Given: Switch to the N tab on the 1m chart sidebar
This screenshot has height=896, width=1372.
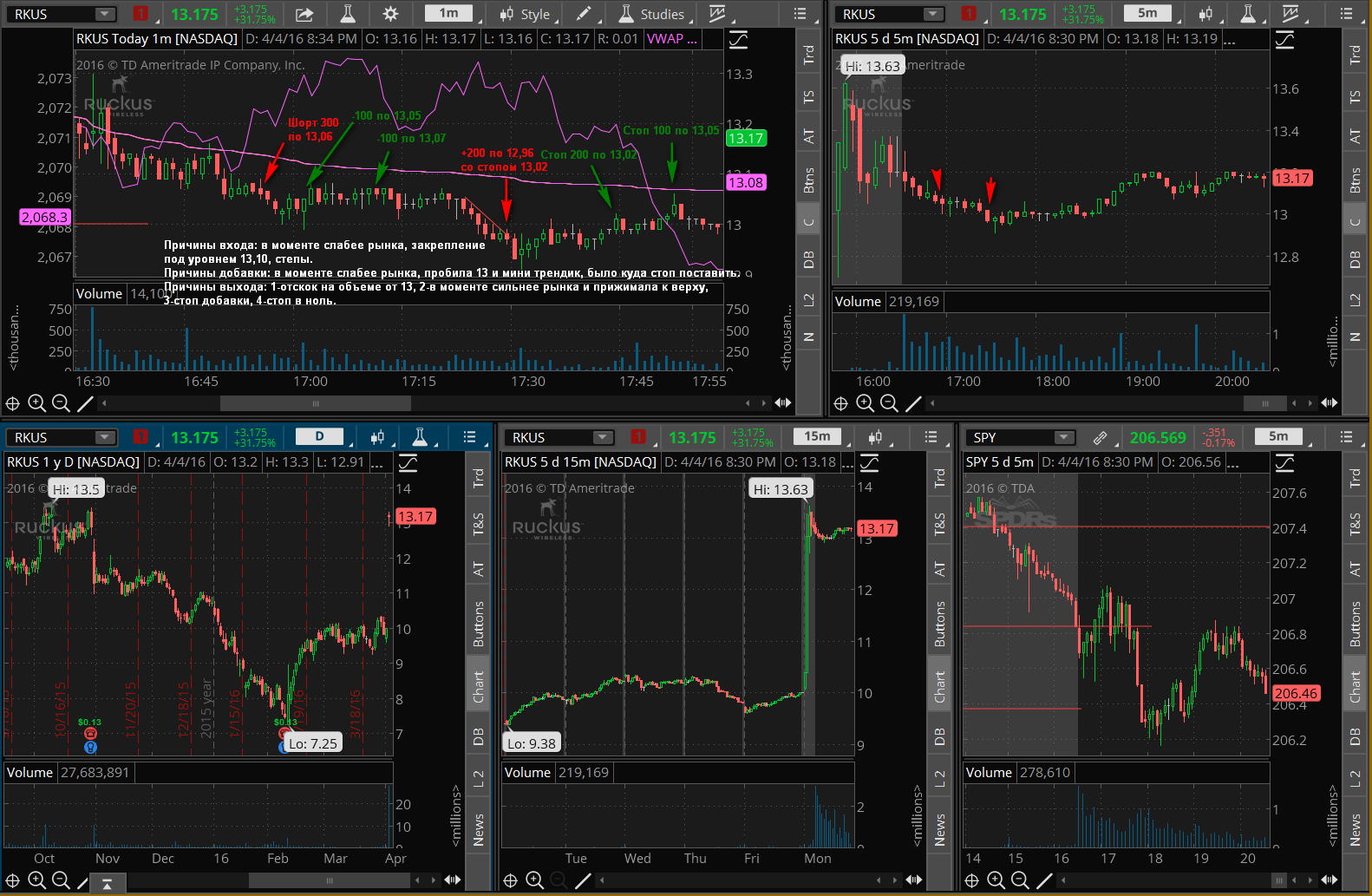Looking at the screenshot, I should [808, 337].
